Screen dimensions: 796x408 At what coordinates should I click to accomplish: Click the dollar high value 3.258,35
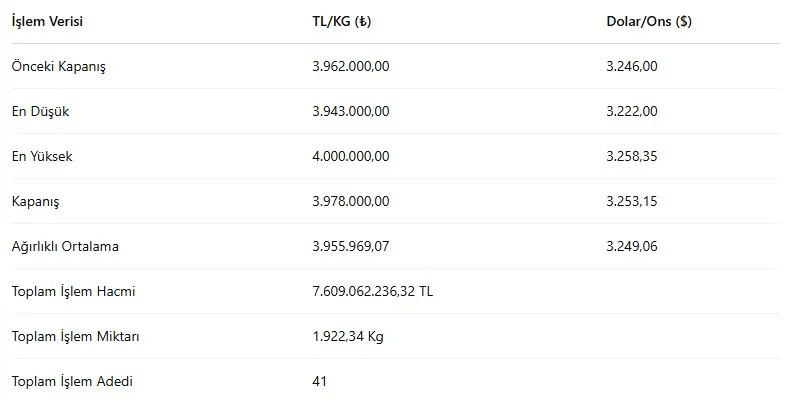click(x=632, y=156)
